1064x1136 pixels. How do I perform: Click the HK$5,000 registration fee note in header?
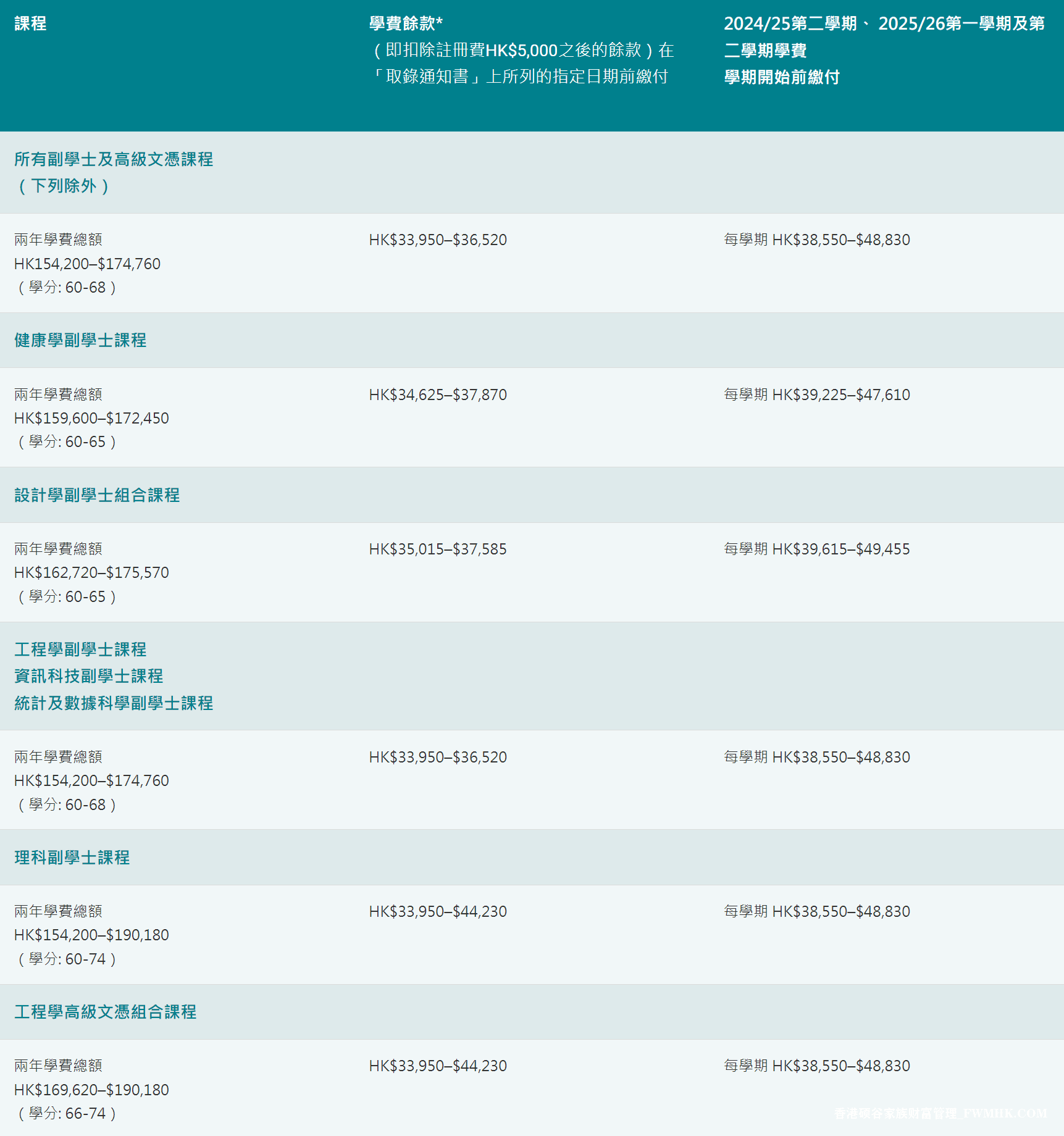point(522,50)
